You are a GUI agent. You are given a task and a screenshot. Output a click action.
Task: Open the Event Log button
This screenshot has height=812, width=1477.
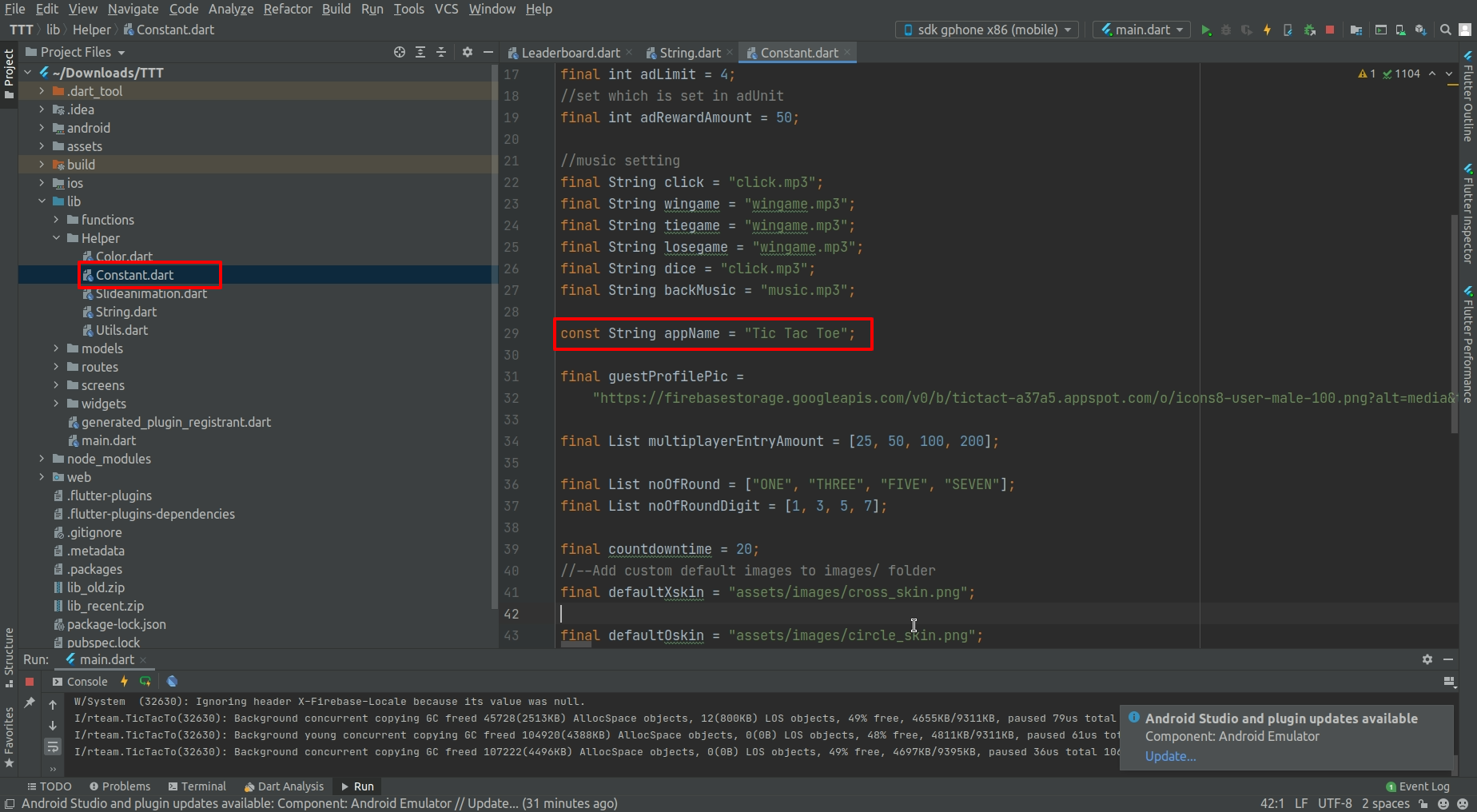(x=1417, y=786)
